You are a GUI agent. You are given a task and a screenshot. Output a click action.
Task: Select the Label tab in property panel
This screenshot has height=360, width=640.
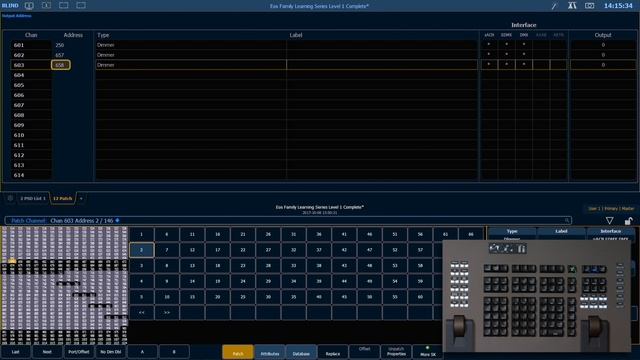(x=561, y=231)
